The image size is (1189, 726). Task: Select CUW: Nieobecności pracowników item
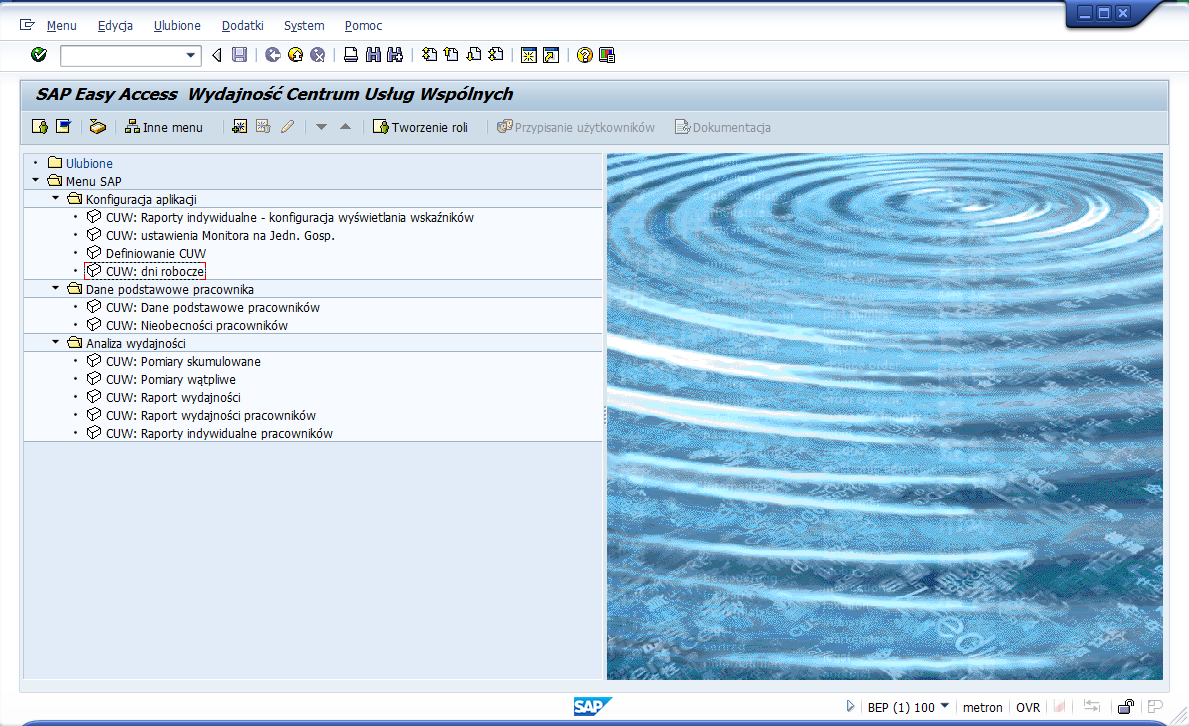coord(196,325)
